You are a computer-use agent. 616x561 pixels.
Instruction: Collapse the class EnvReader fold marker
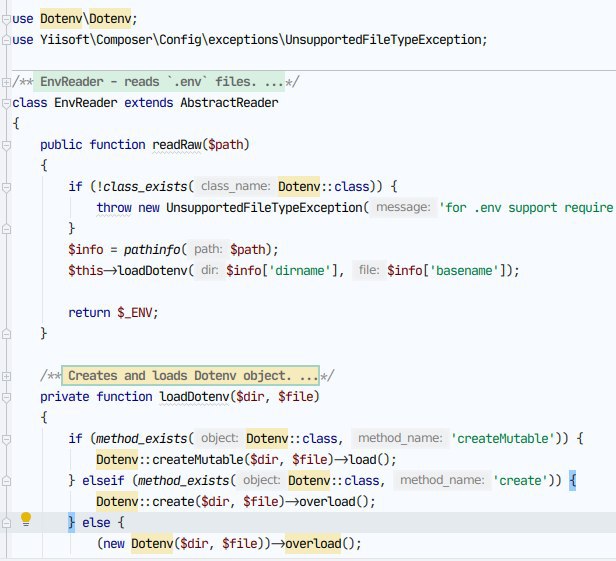[6, 103]
